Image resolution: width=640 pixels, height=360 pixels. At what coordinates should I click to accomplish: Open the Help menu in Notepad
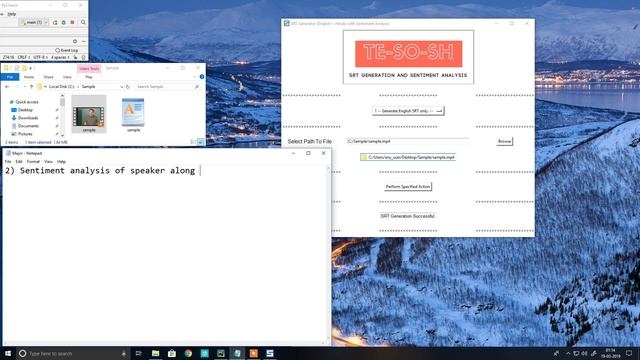[x=61, y=162]
